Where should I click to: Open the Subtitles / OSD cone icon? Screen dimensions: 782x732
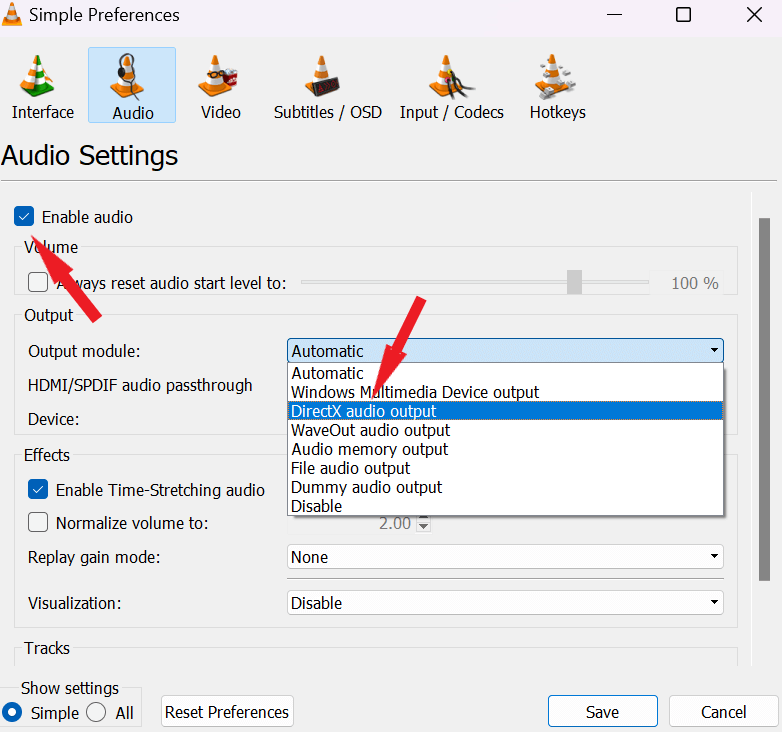322,76
